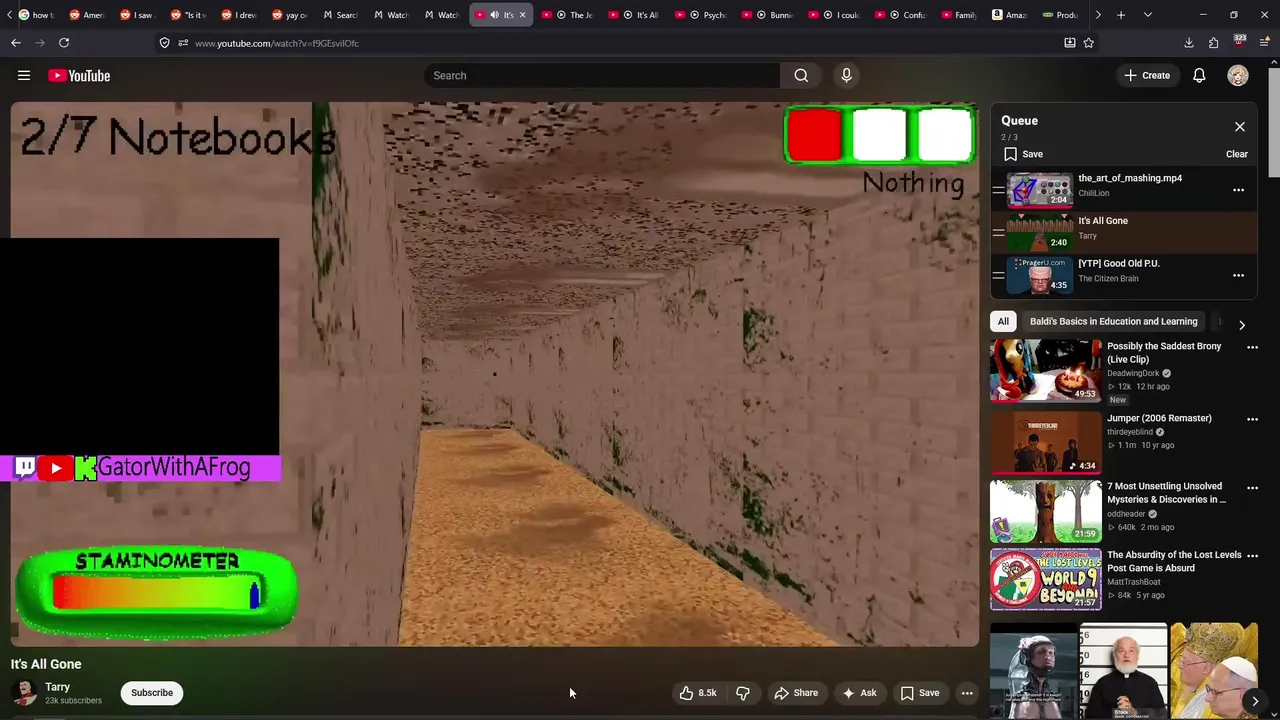Grab reorder handle for It's All Gone
The width and height of the screenshot is (1280, 720).
[998, 232]
